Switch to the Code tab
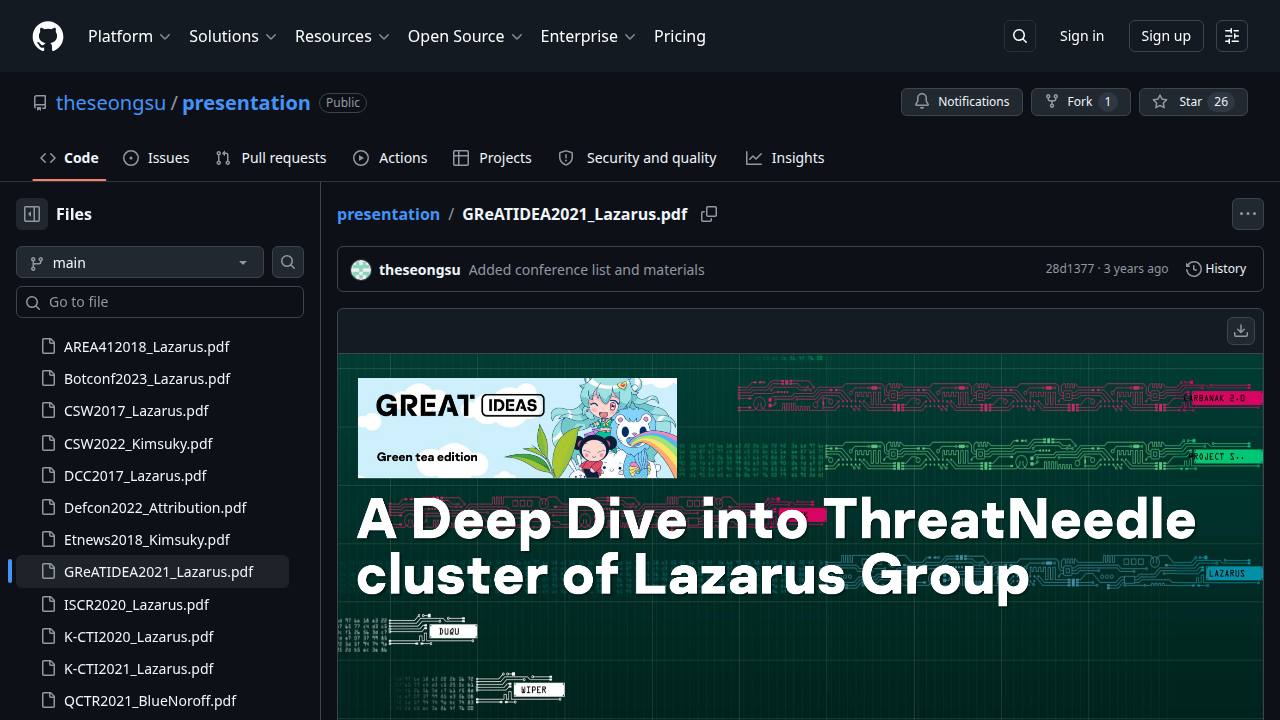Screen dimensions: 1280x720 (69, 158)
